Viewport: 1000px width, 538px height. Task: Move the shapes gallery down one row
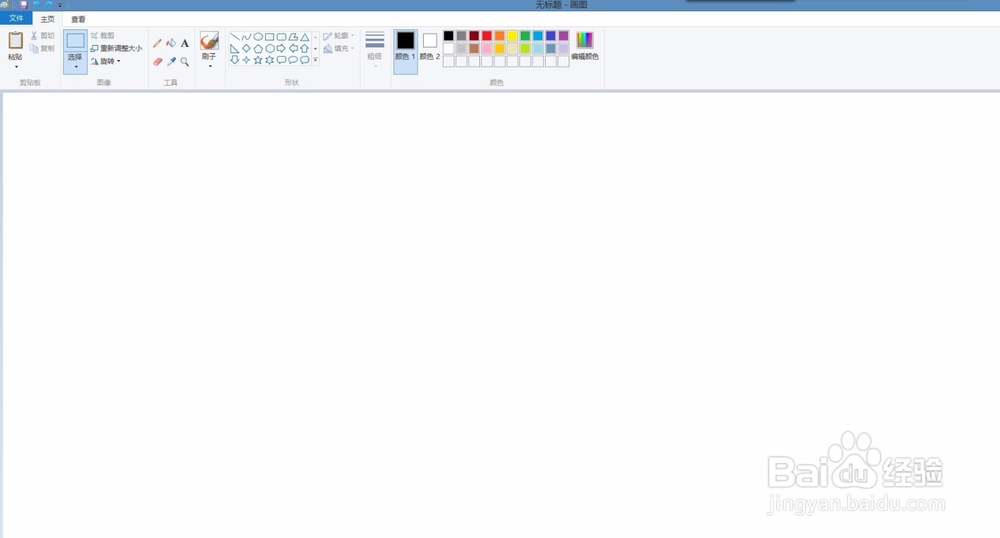click(315, 48)
